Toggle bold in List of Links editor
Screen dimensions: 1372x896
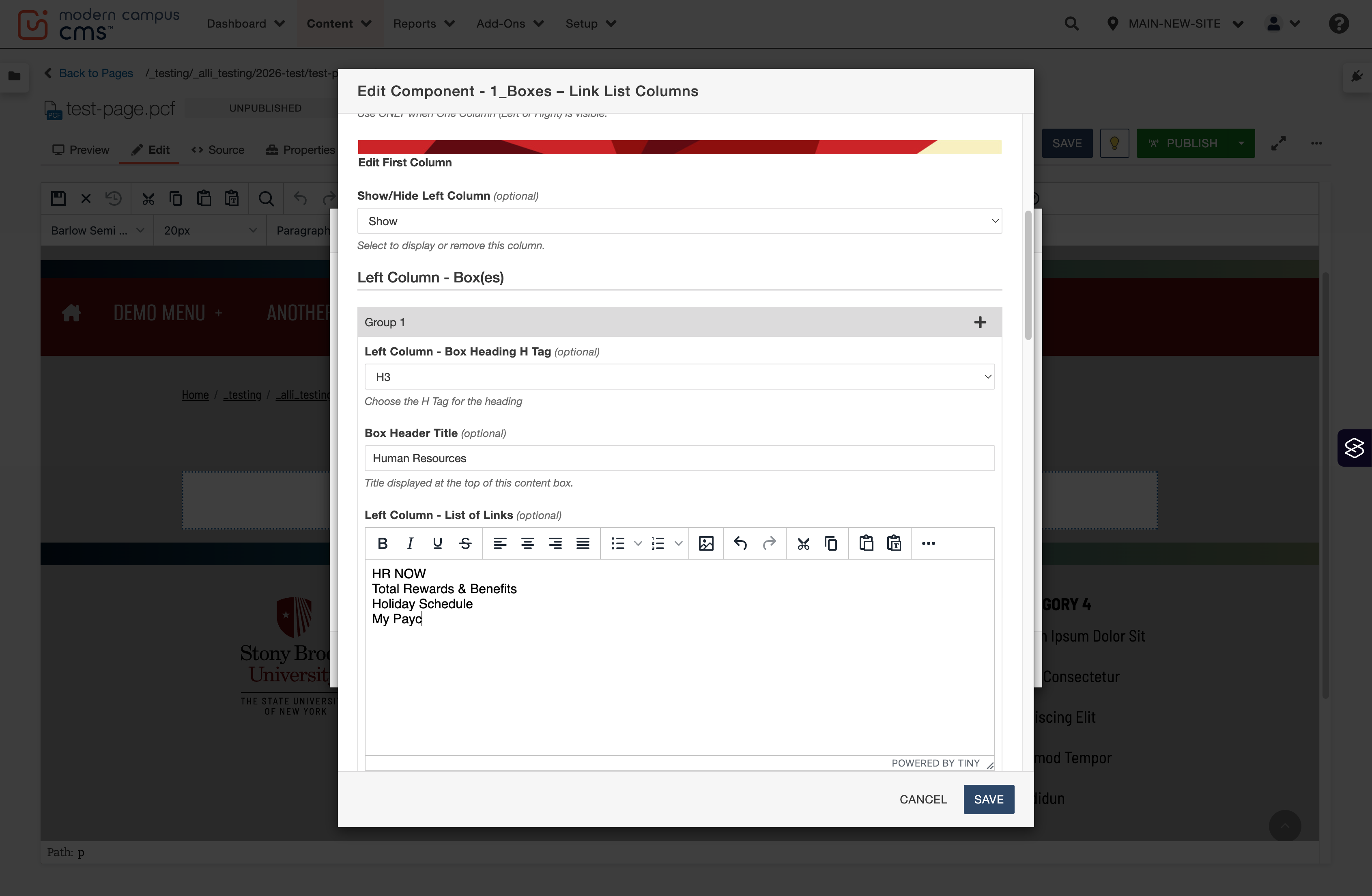(382, 543)
